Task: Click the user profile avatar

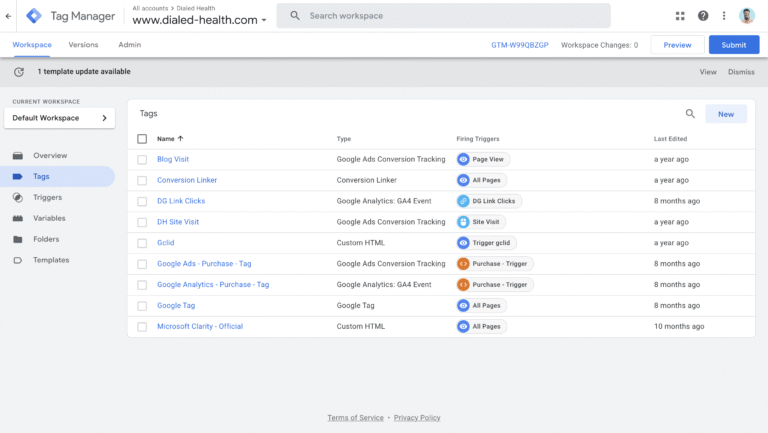Action: click(749, 16)
